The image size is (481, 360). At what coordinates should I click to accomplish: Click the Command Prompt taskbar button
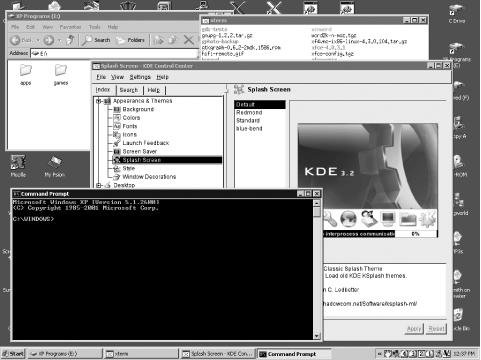coord(294,354)
